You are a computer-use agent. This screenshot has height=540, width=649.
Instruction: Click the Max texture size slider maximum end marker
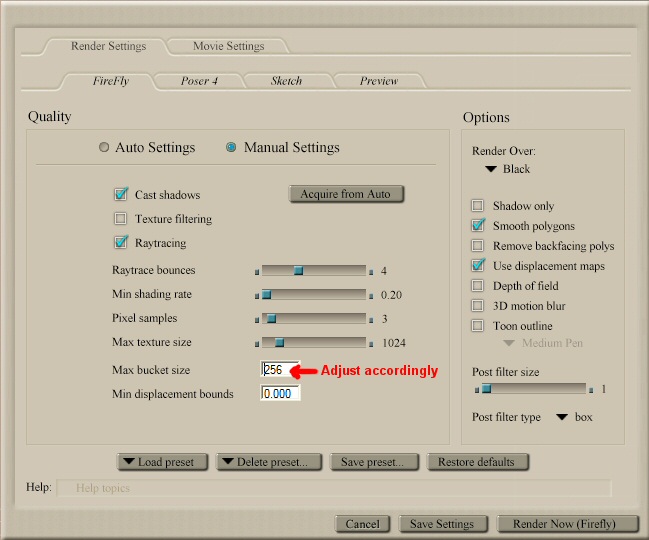[371, 344]
